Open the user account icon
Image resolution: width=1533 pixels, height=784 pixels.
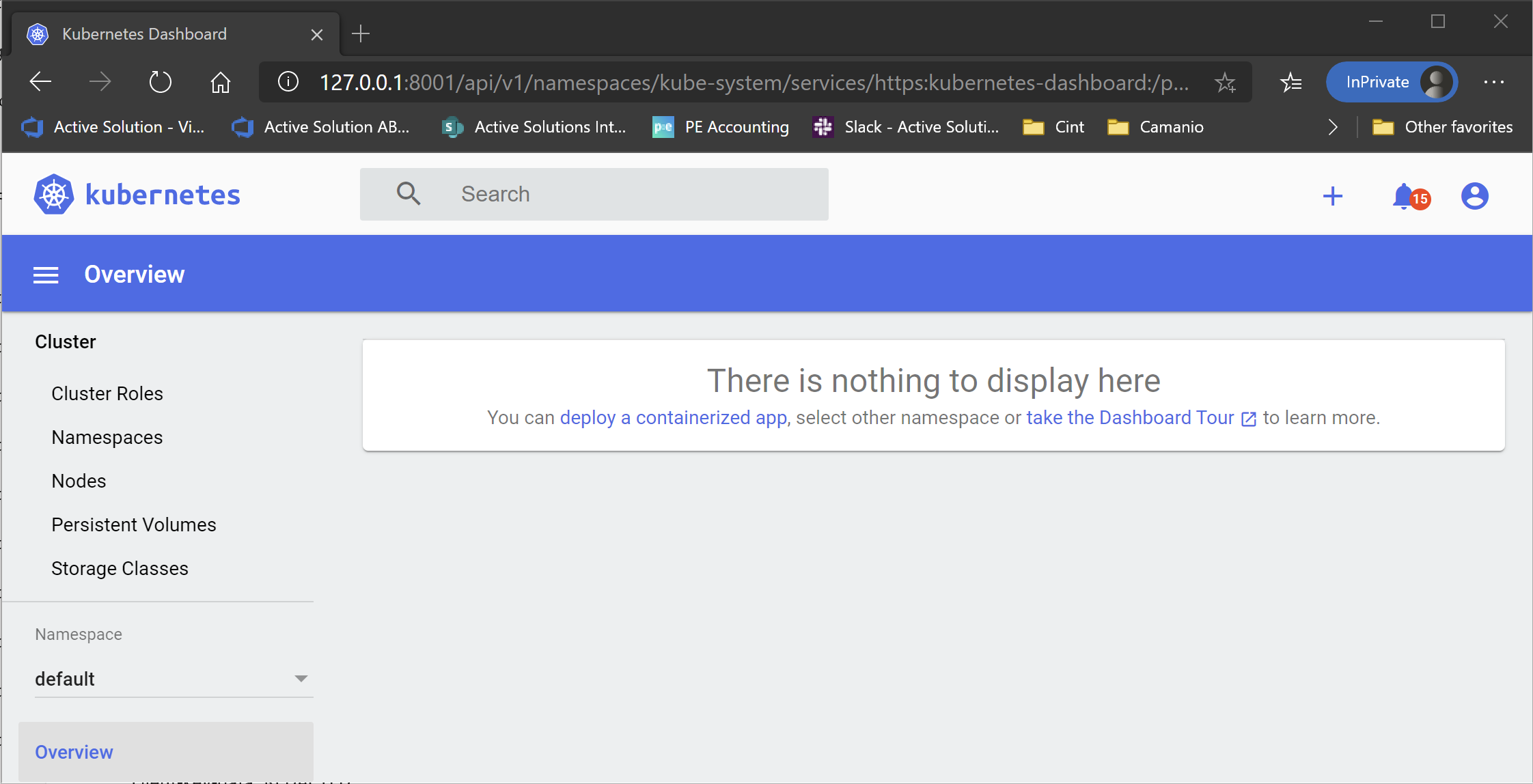[x=1474, y=196]
